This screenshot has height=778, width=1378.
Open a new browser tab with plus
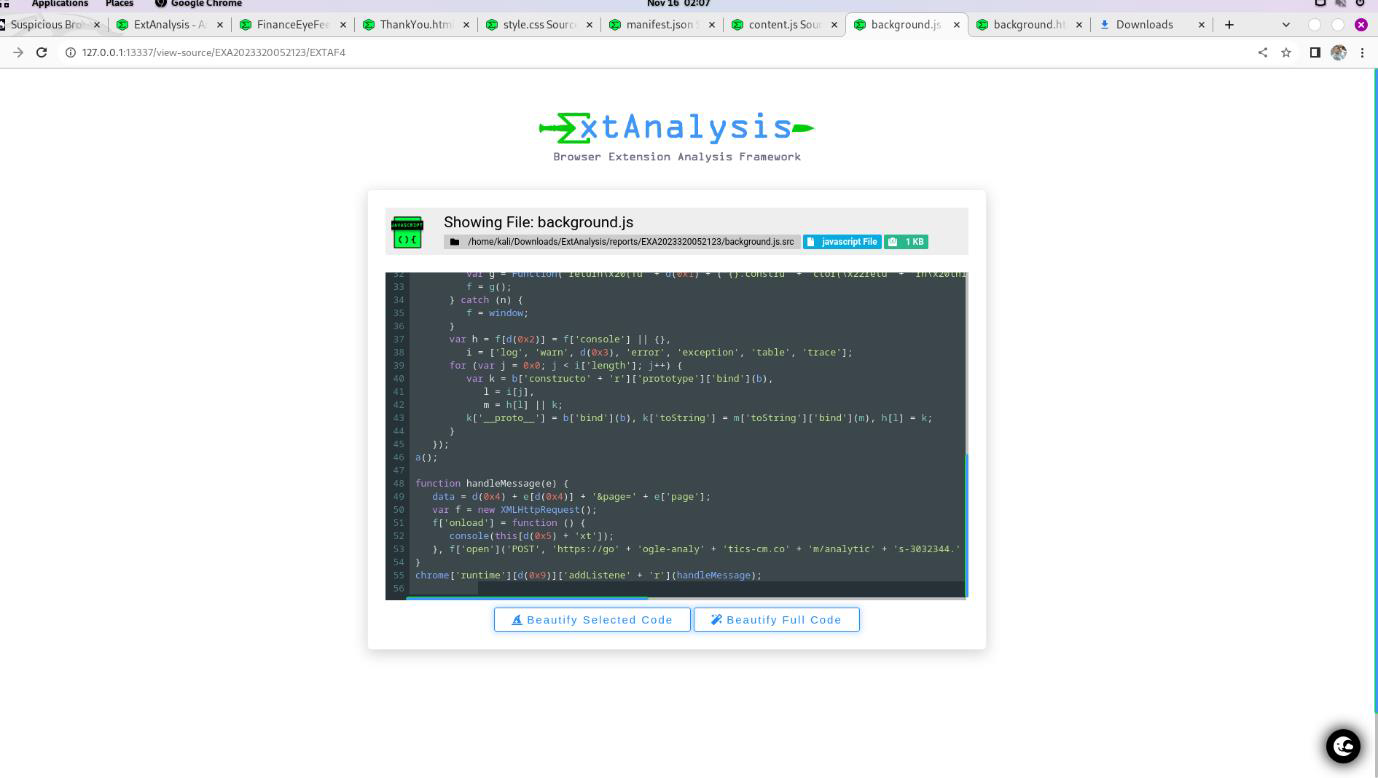[x=1229, y=25]
